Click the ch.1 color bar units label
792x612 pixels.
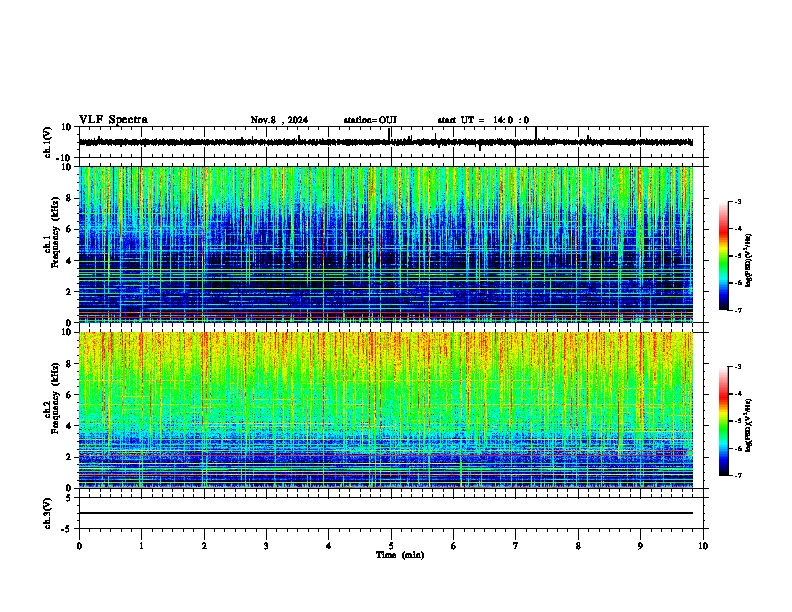[749, 260]
